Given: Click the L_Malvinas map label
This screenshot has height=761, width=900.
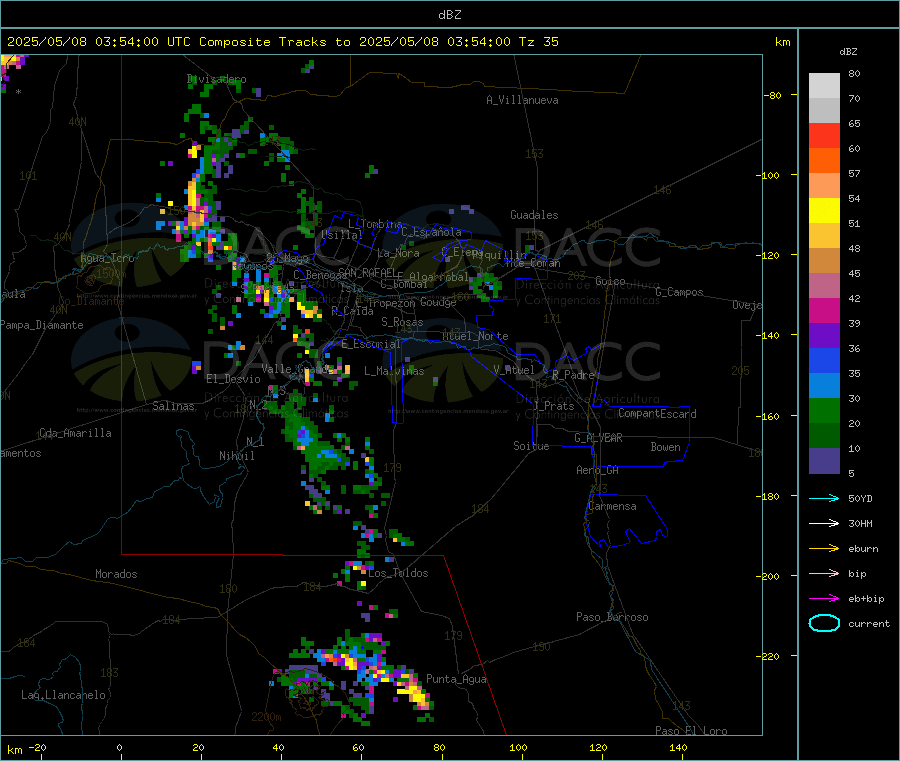Looking at the screenshot, I should (394, 371).
